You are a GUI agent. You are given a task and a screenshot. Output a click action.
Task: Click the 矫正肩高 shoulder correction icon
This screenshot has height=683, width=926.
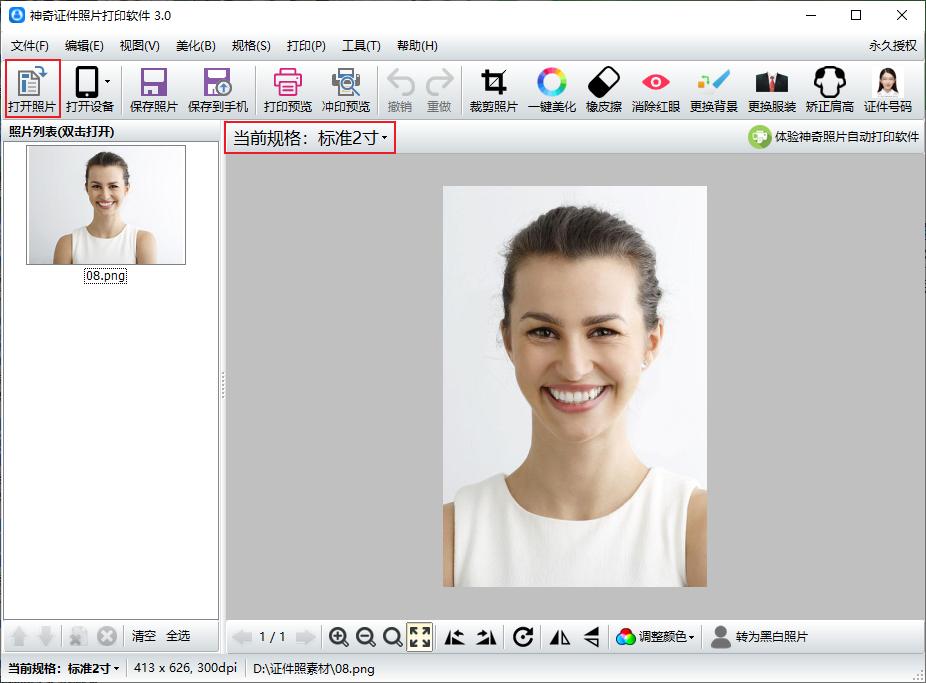[x=829, y=89]
